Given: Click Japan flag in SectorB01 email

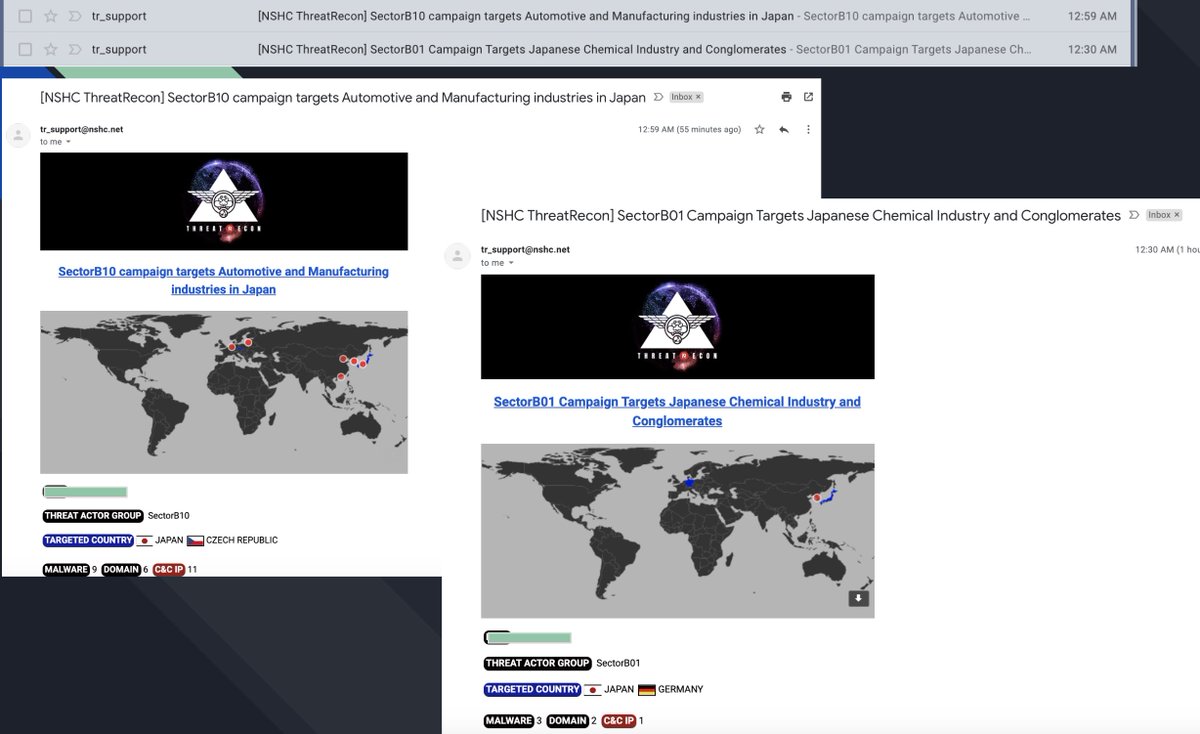Looking at the screenshot, I should point(592,689).
